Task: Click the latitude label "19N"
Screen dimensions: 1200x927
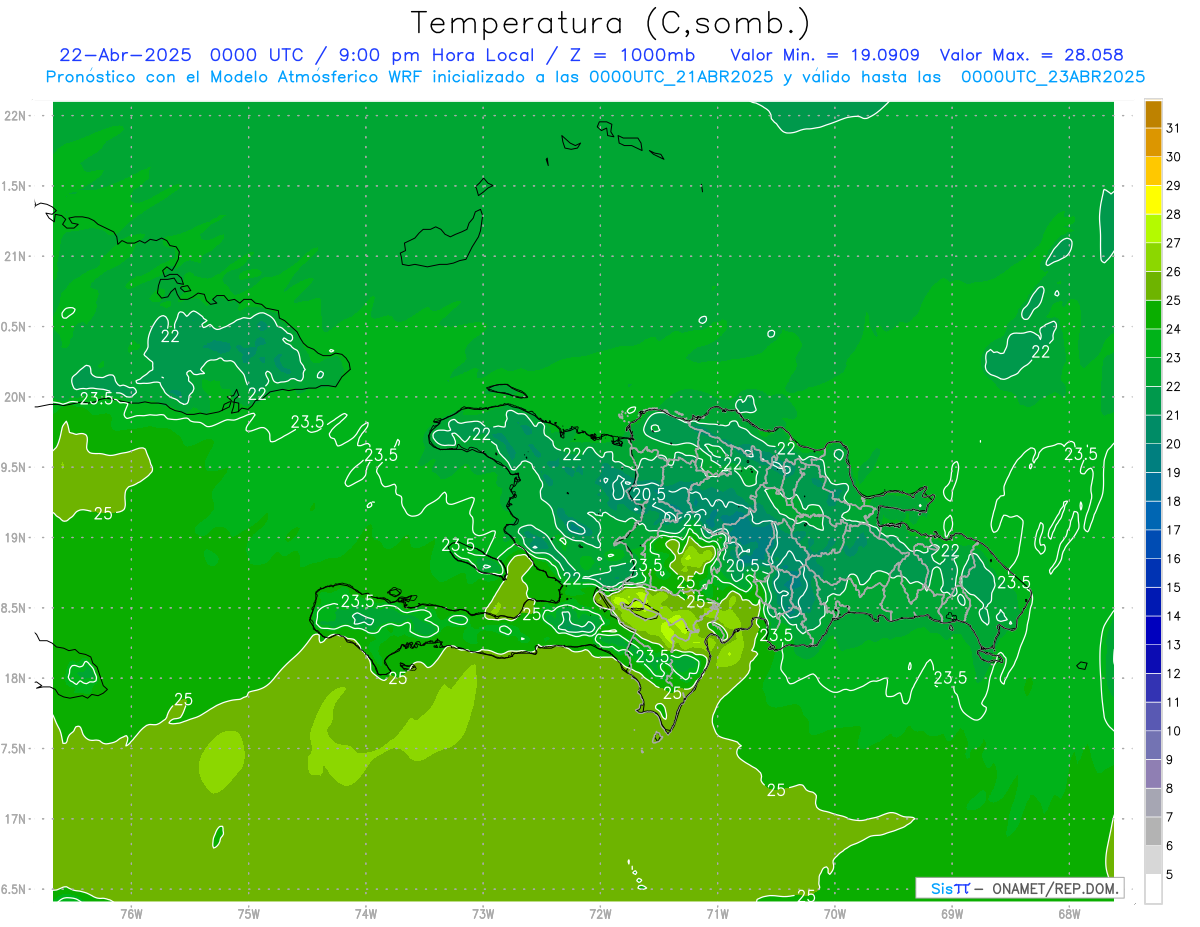Action: coord(16,538)
